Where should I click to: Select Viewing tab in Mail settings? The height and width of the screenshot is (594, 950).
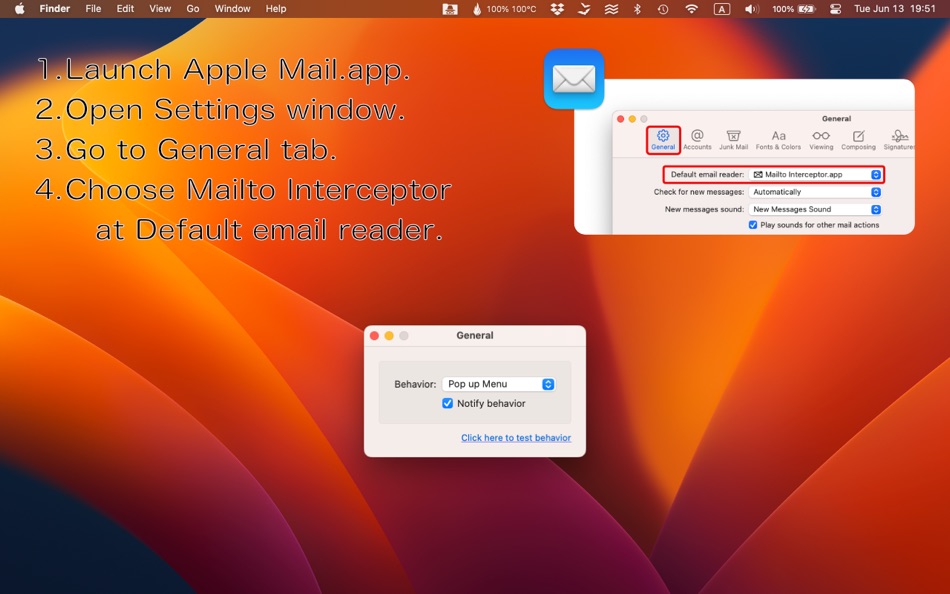[821, 139]
